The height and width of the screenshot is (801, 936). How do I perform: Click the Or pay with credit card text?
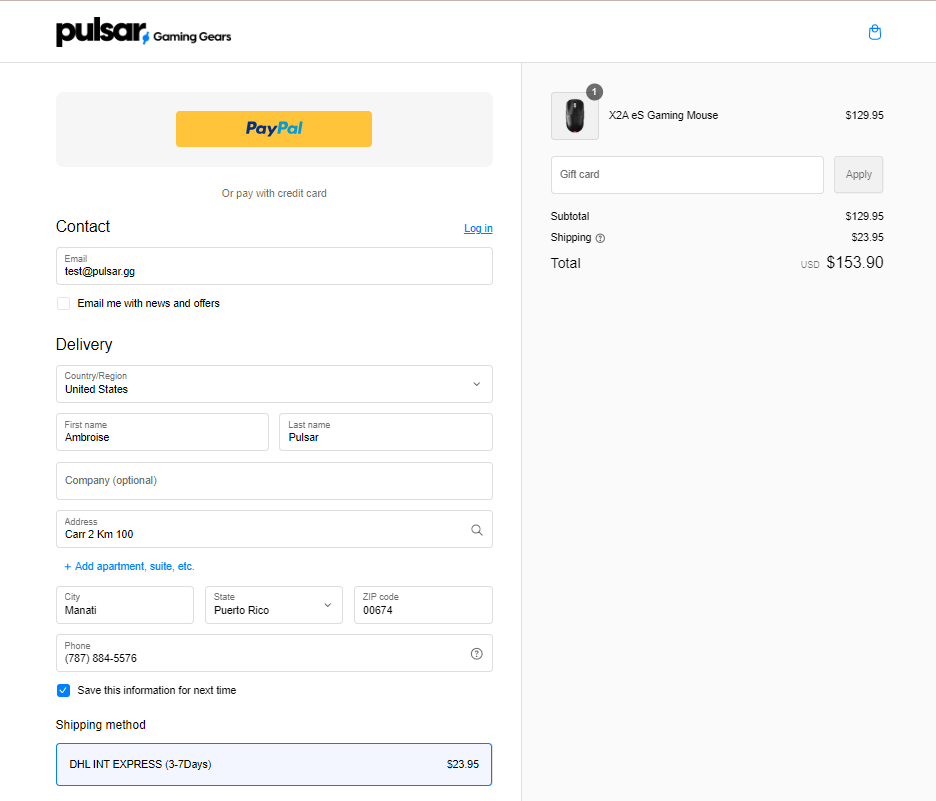coord(274,193)
